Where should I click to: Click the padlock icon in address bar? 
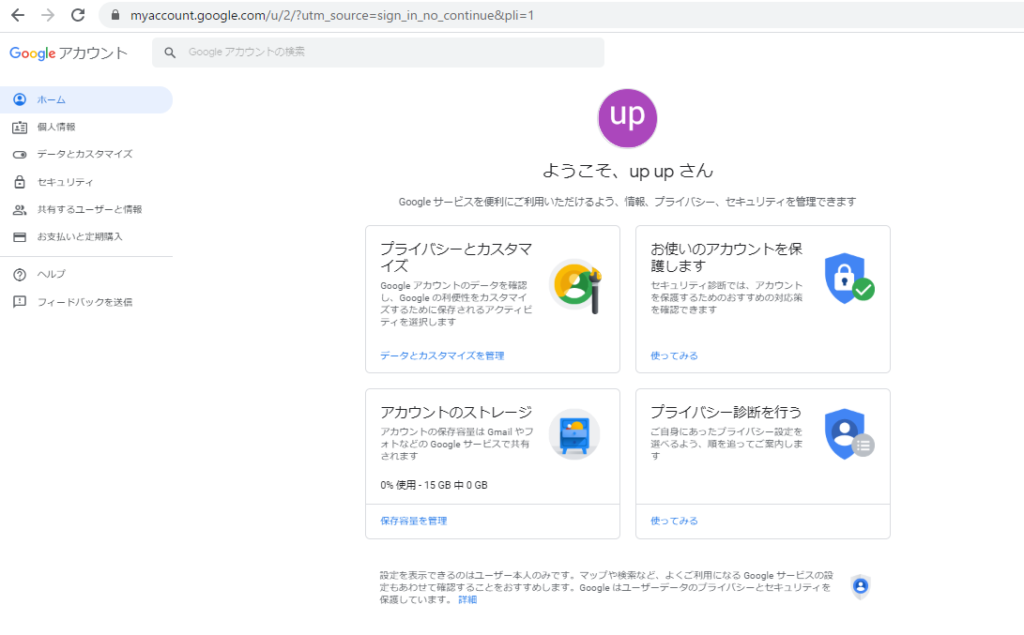point(116,15)
